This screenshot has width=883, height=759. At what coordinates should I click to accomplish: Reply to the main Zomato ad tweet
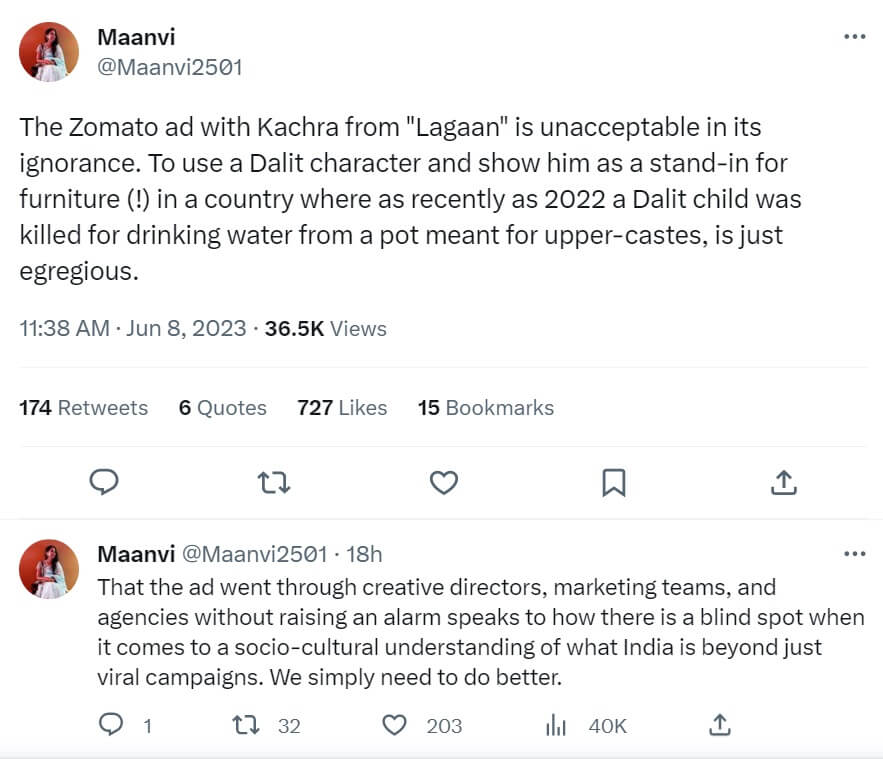coord(104,483)
